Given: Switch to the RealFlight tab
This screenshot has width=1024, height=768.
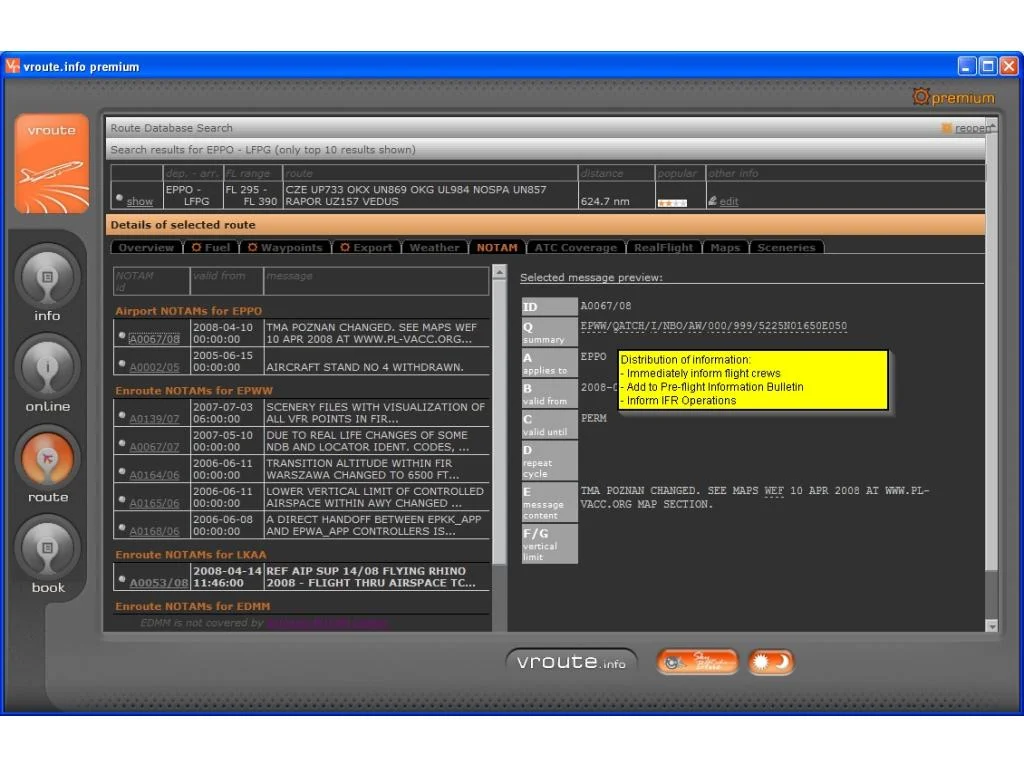Looking at the screenshot, I should point(663,248).
